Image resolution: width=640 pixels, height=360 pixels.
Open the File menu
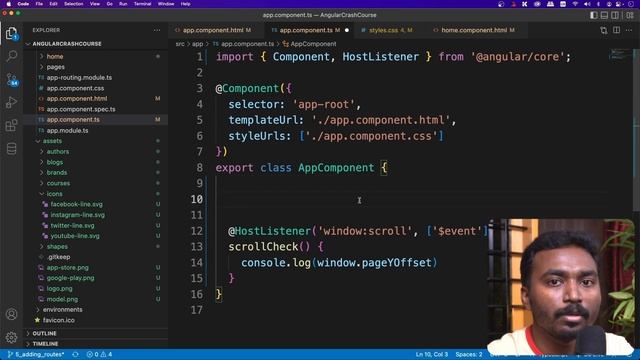39,4
